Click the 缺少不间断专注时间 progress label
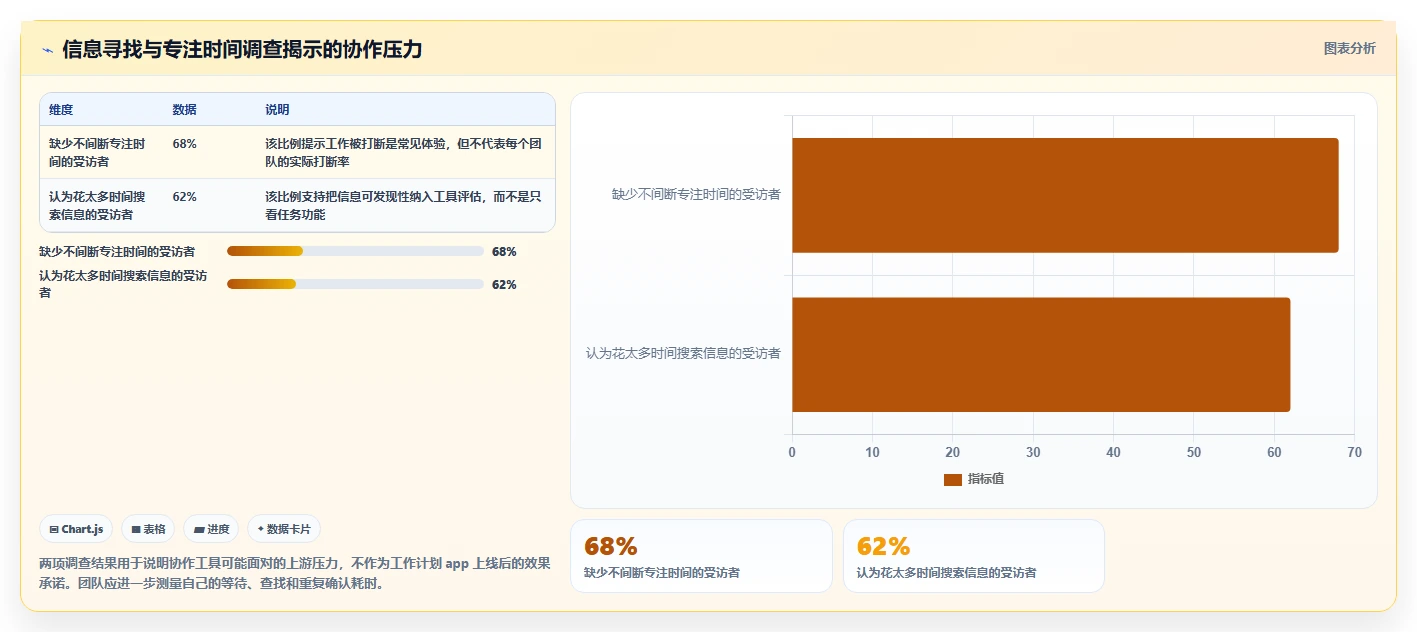This screenshot has height=632, width=1417. pos(117,252)
